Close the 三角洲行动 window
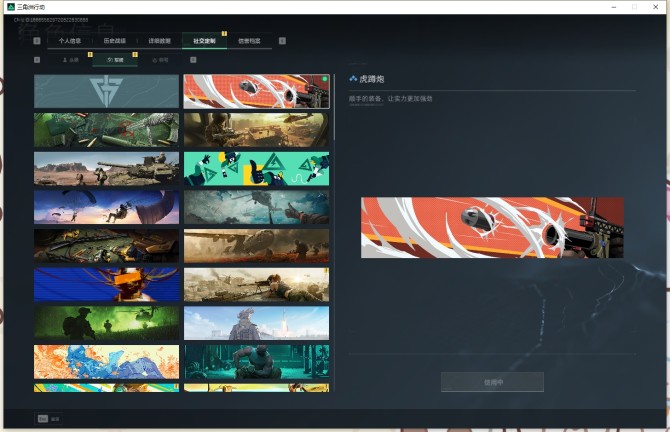Image resolution: width=670 pixels, height=432 pixels. pyautogui.click(x=655, y=7)
